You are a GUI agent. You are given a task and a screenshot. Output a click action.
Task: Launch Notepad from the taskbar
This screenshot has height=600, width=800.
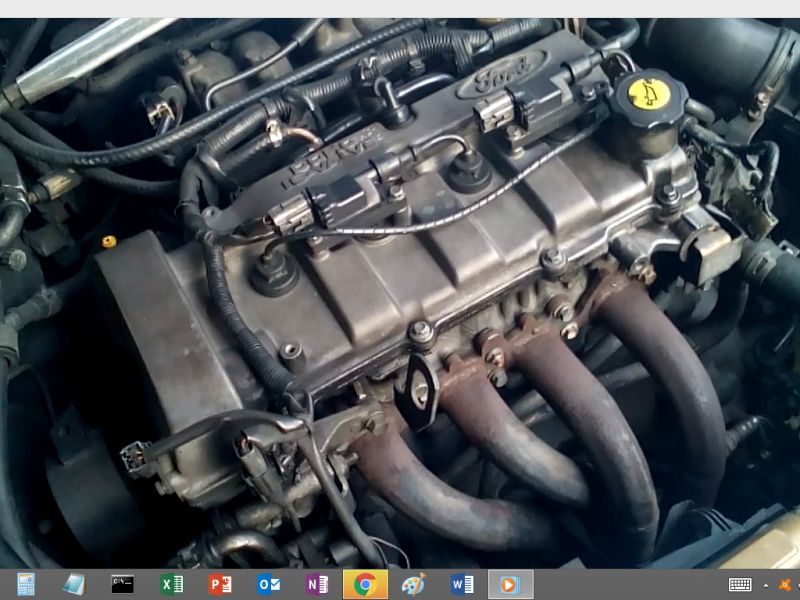click(74, 584)
